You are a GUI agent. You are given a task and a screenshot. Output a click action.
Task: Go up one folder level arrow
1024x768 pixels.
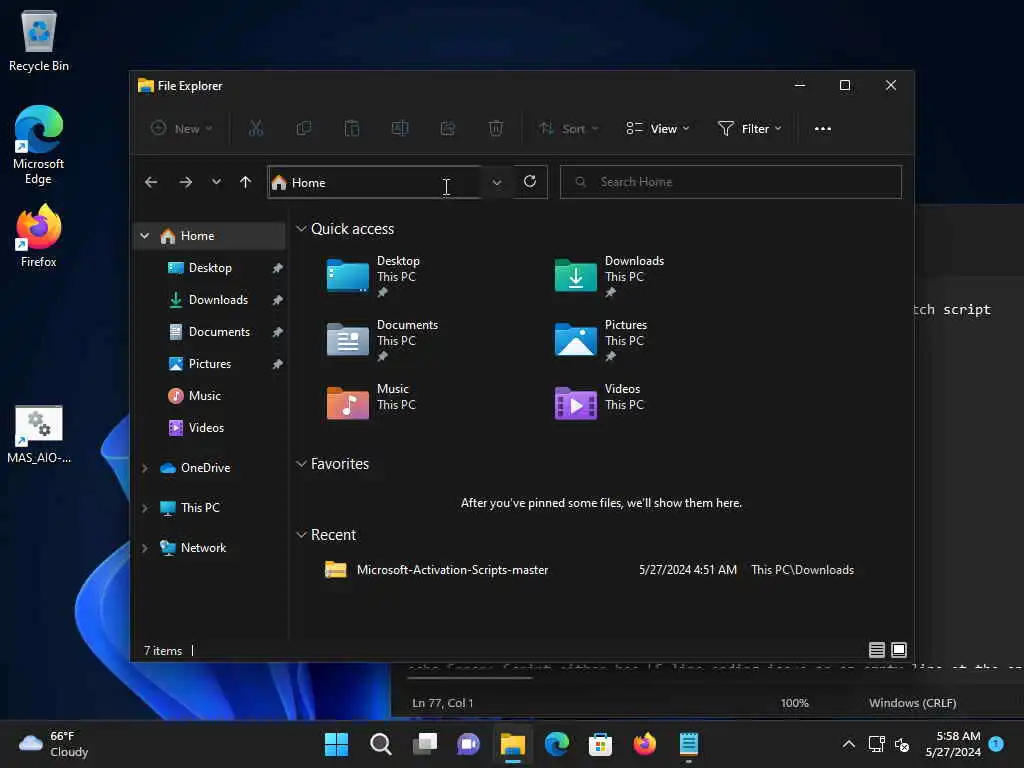(246, 182)
